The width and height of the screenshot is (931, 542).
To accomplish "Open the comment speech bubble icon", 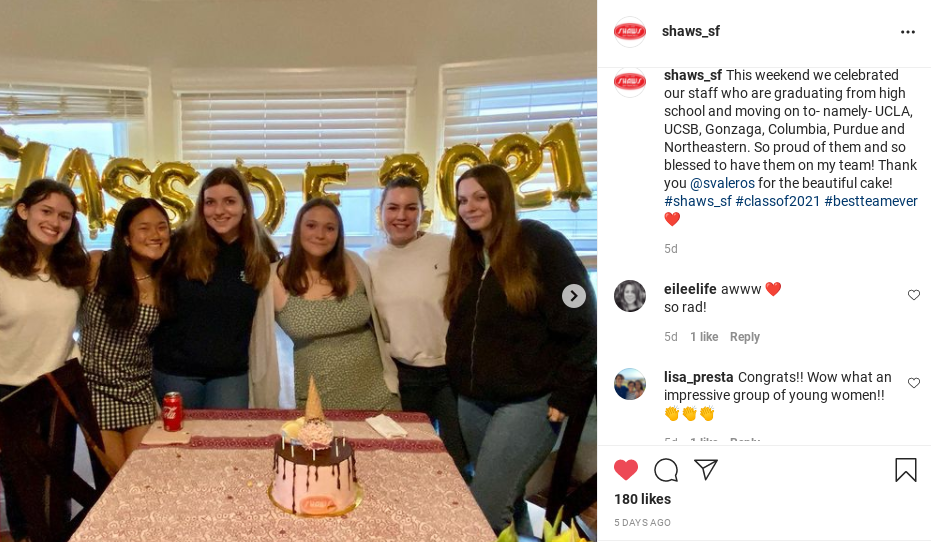I will click(x=666, y=470).
